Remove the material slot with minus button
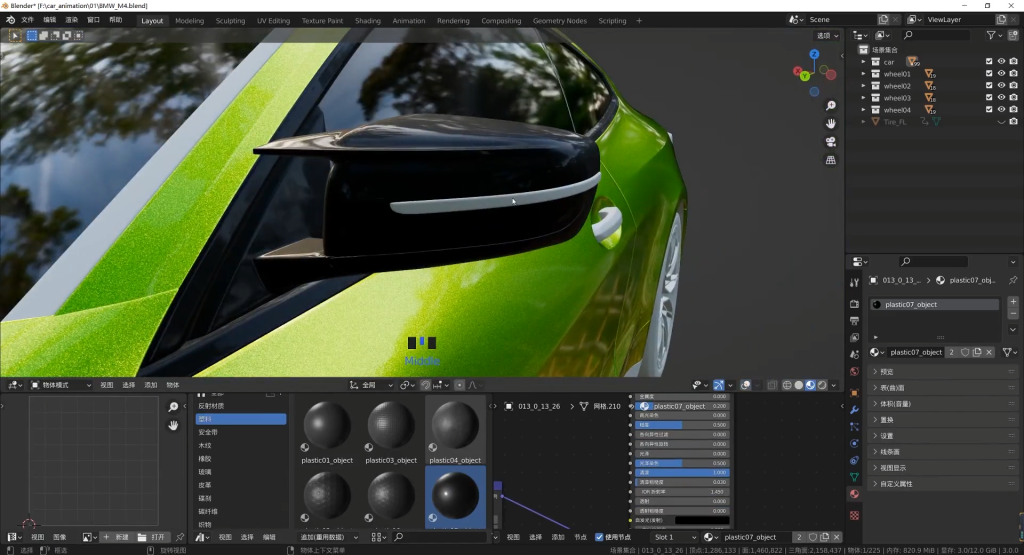This screenshot has height=555, width=1024. [x=1013, y=313]
